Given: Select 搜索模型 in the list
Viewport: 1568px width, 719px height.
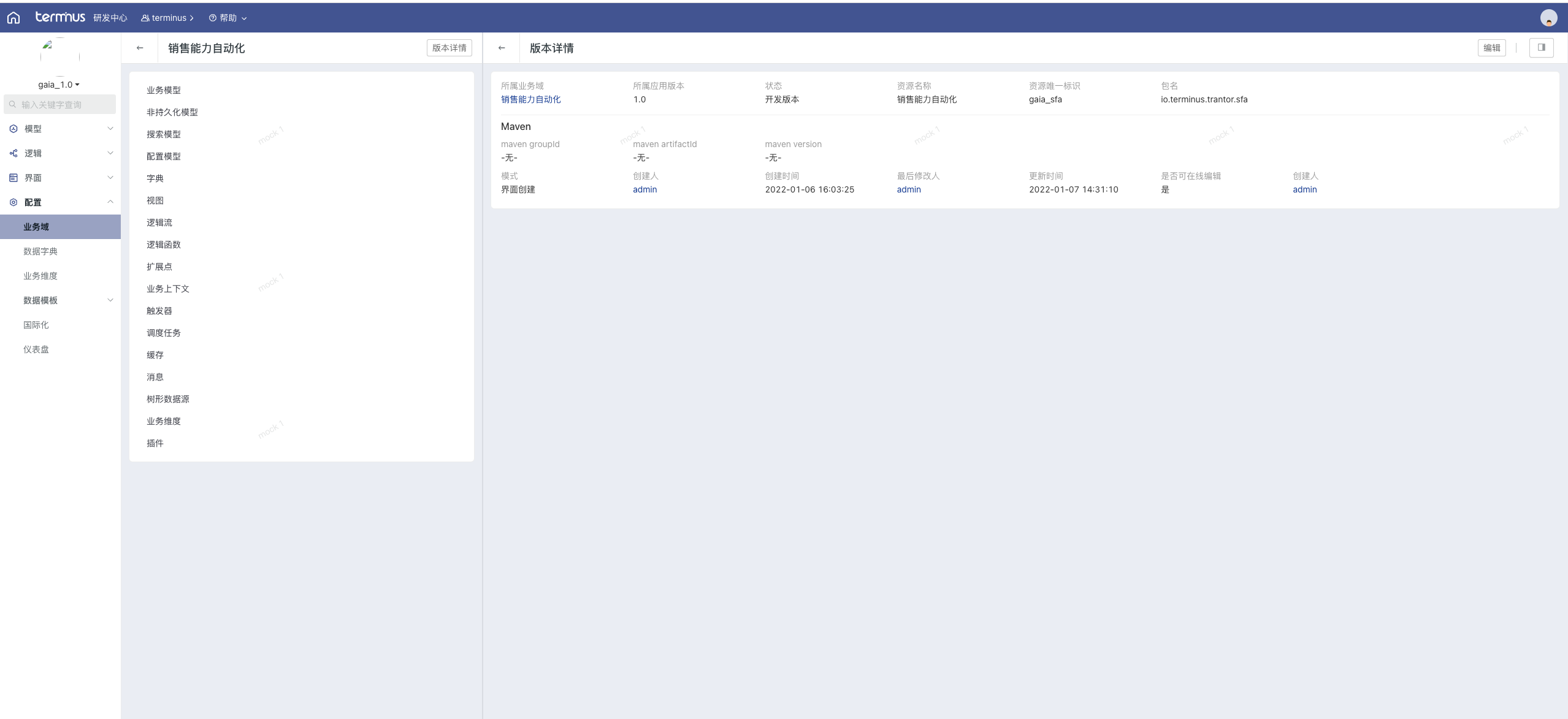Looking at the screenshot, I should [x=164, y=134].
